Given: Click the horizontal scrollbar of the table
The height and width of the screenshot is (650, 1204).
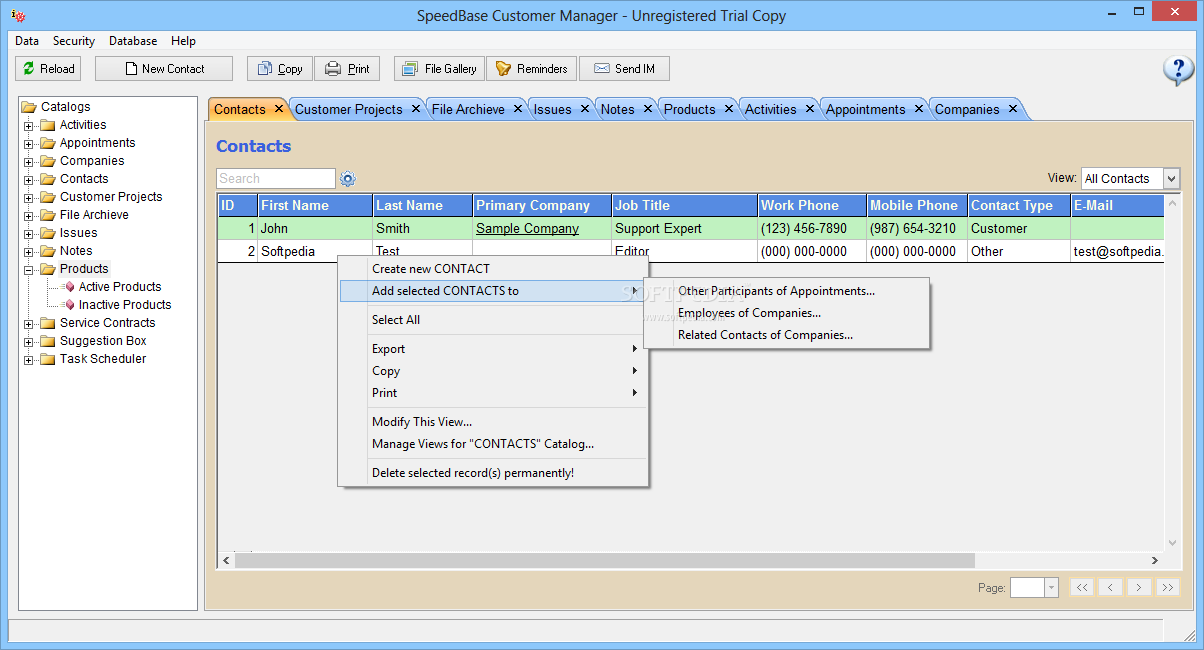Looking at the screenshot, I should coord(604,561).
